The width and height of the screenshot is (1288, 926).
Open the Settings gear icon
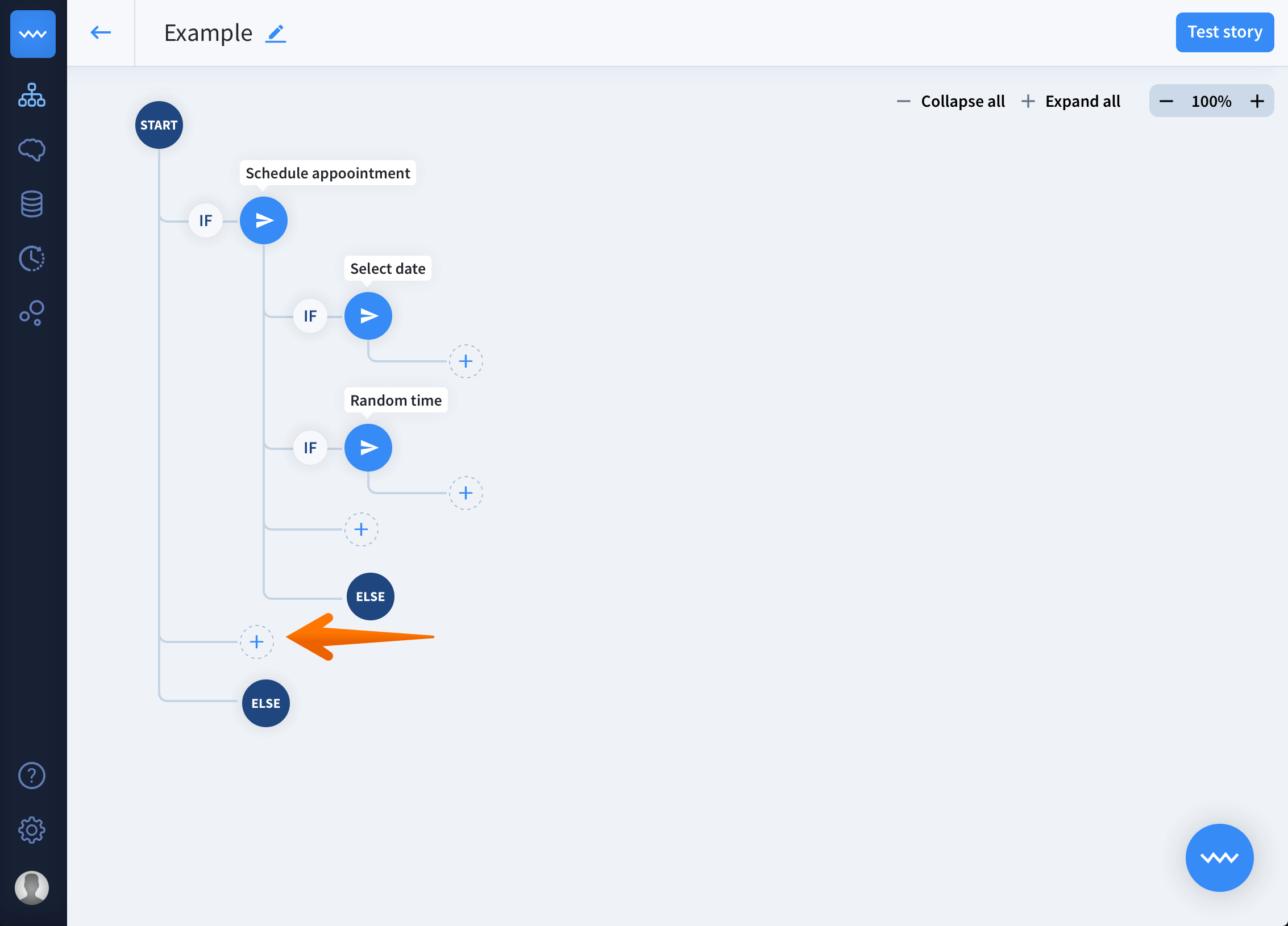pyautogui.click(x=32, y=830)
